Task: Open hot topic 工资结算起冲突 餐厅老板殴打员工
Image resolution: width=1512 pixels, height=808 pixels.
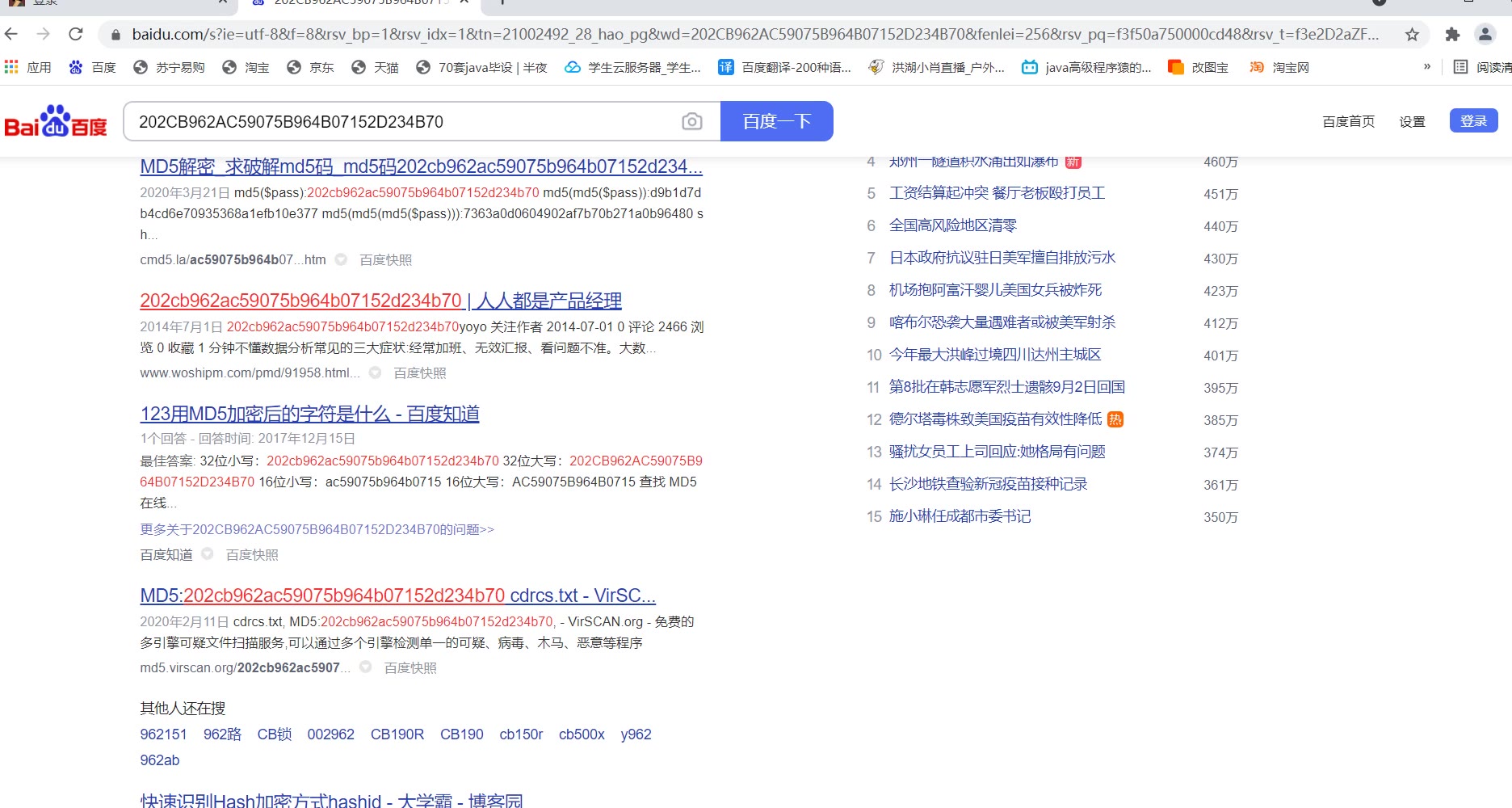Action: click(x=997, y=193)
